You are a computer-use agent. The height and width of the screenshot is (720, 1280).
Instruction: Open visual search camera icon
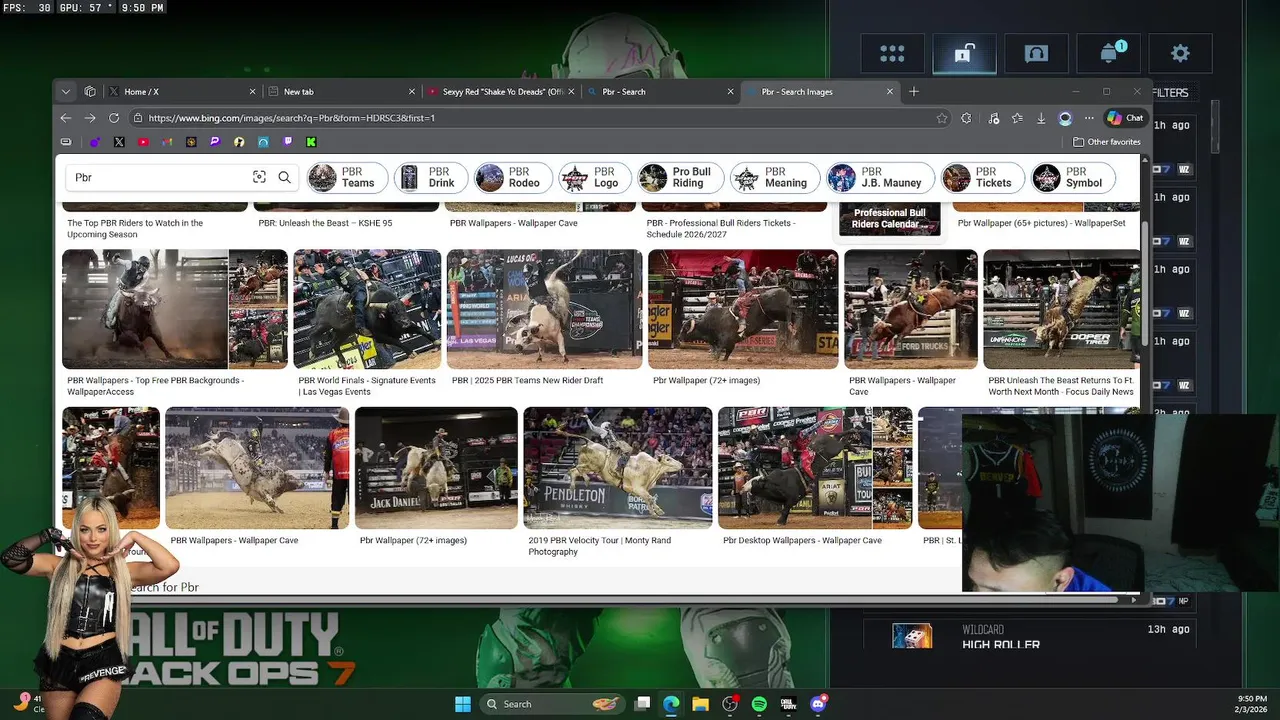(x=259, y=177)
